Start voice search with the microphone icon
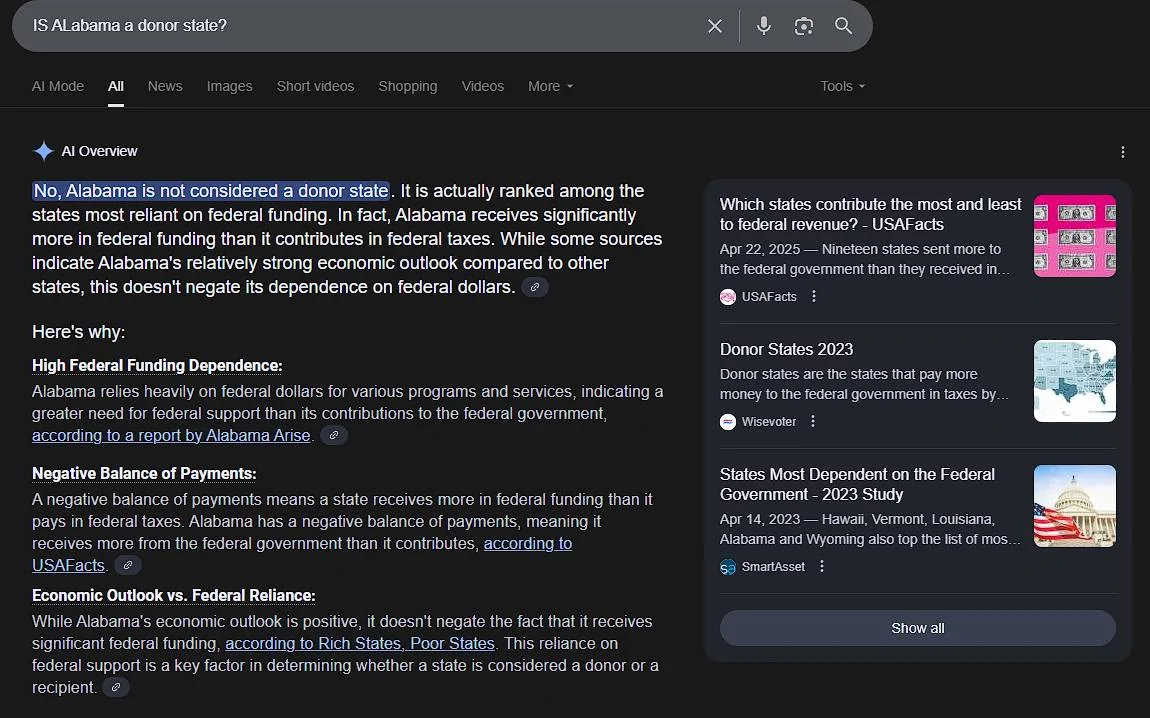The image size is (1150, 718). tap(763, 26)
